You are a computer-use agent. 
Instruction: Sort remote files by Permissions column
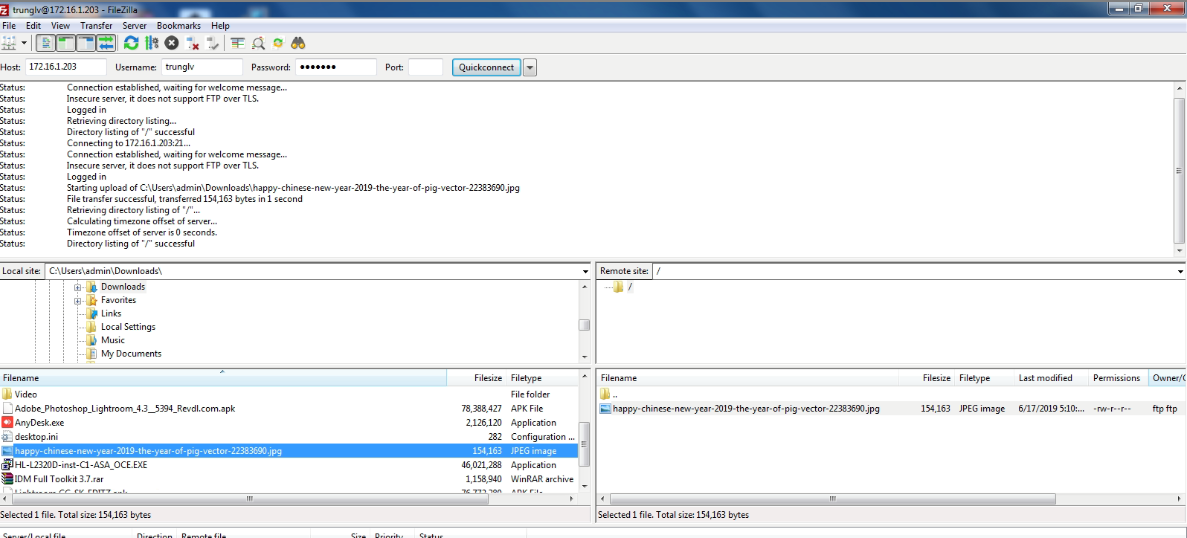tap(1117, 378)
